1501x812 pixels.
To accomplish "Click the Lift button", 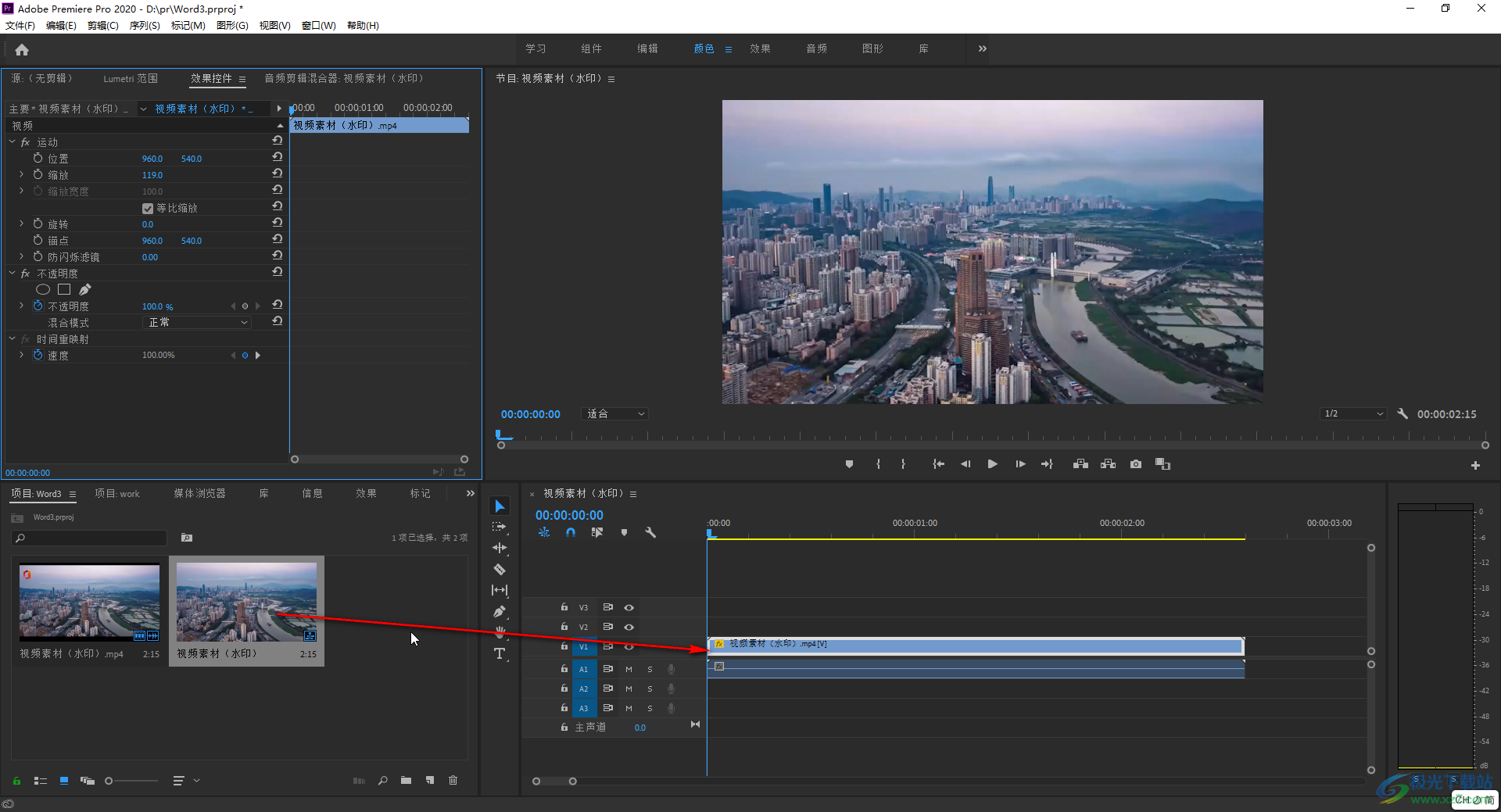I will (1080, 464).
